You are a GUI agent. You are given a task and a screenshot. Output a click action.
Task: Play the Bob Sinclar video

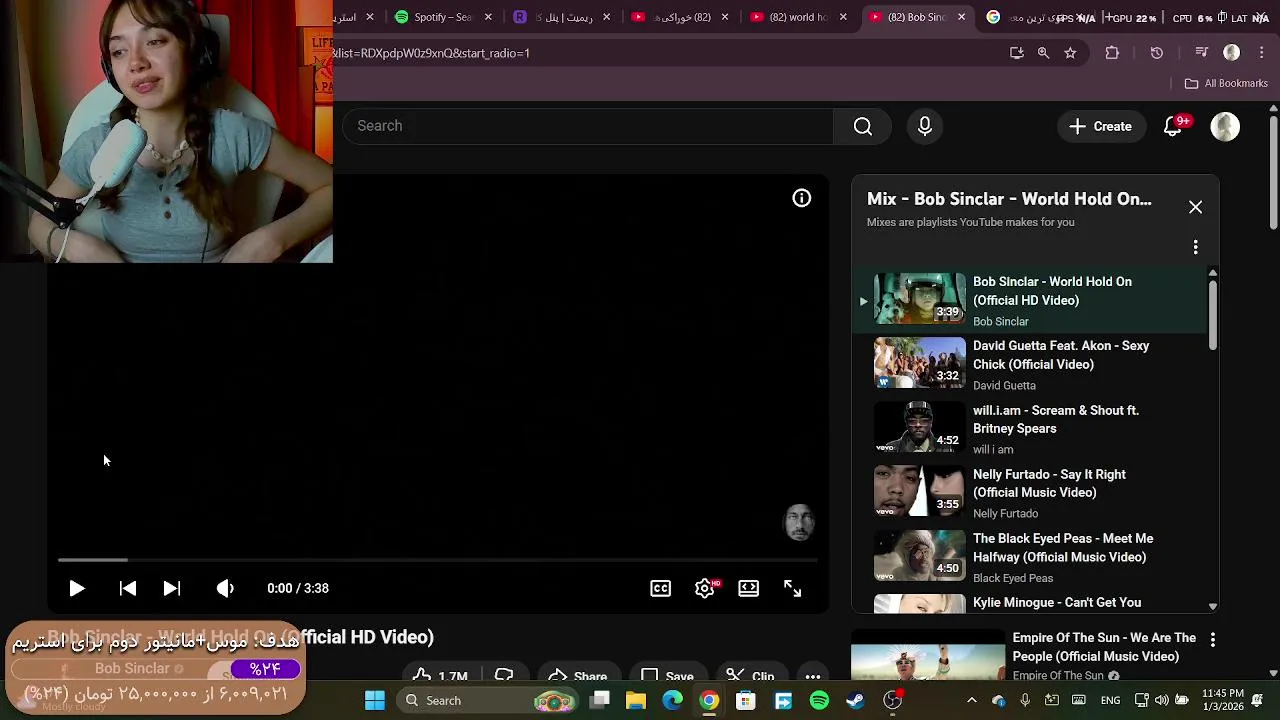coord(77,589)
